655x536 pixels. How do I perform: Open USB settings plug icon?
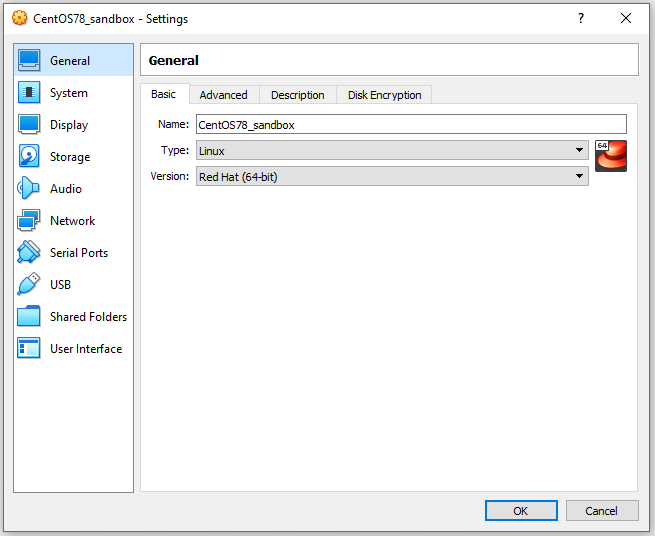[29, 285]
